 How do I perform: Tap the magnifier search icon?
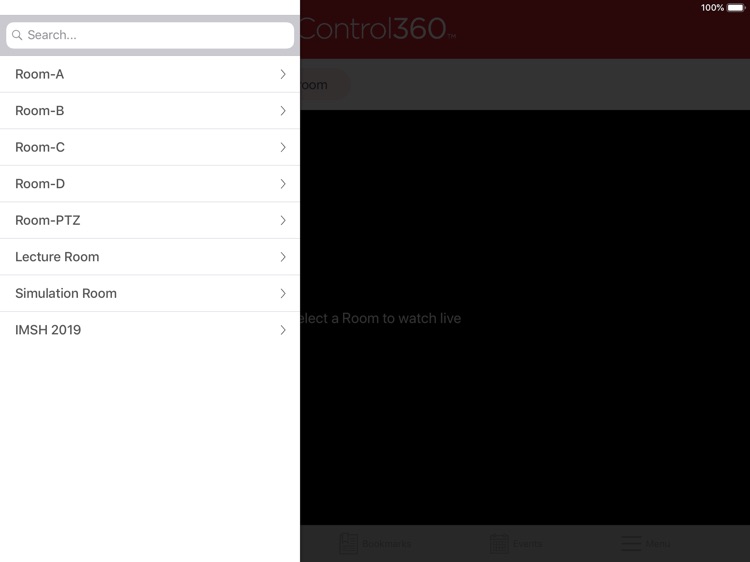(x=17, y=35)
